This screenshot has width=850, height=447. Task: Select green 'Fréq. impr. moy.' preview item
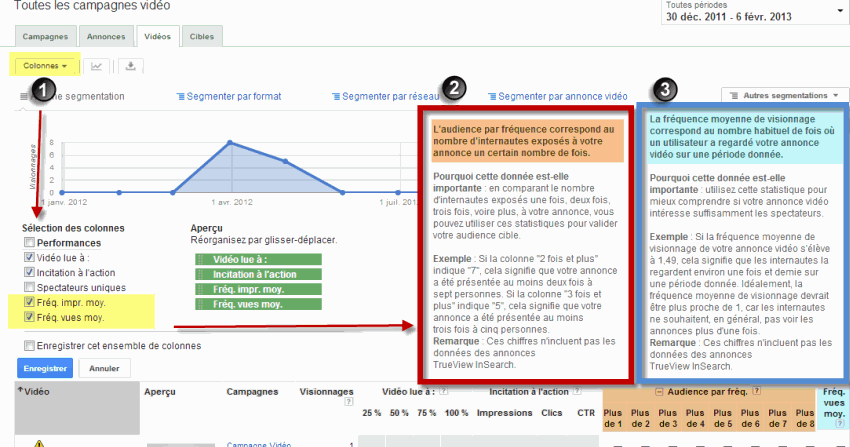pyautogui.click(x=259, y=289)
